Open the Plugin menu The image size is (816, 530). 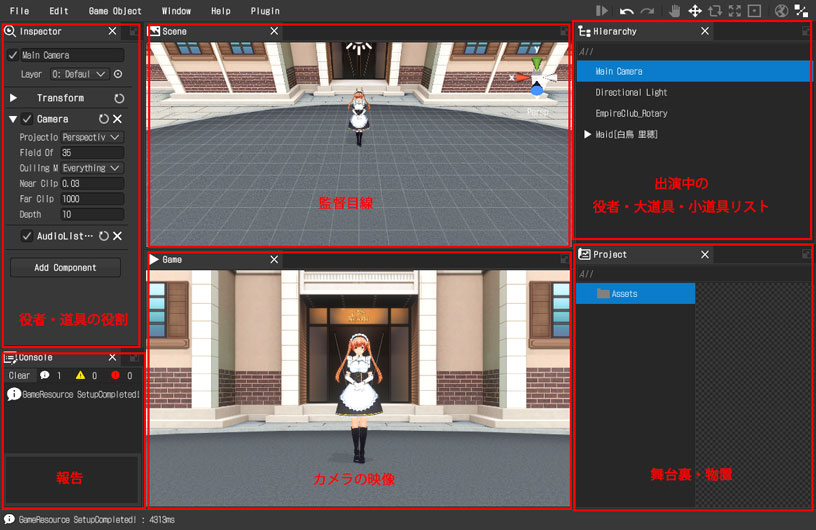coord(265,11)
